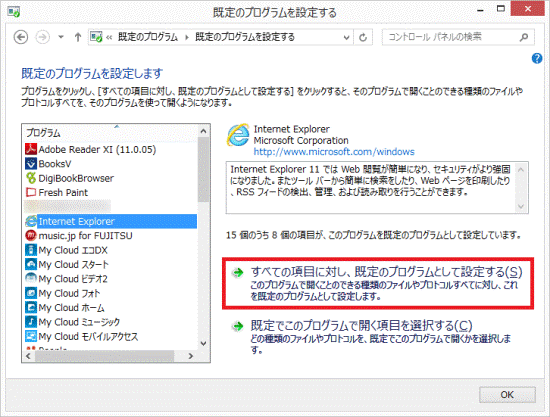Click the Fresh Paint program icon
The height and width of the screenshot is (417, 550).
(31, 193)
